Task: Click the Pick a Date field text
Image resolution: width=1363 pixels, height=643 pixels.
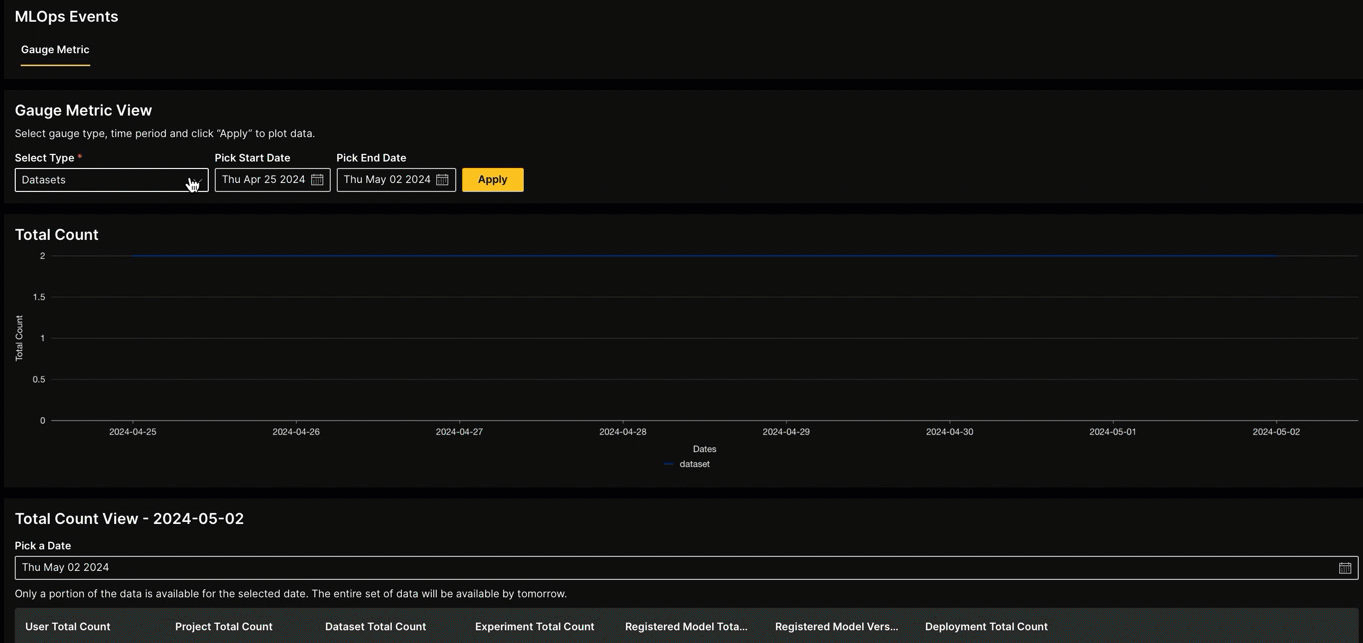Action: pyautogui.click(x=66, y=568)
